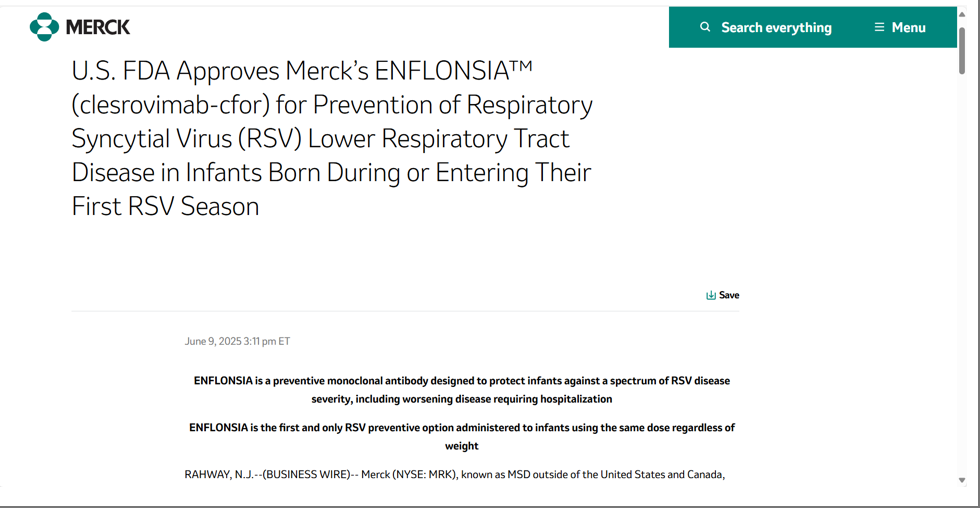Click the RAHWAY, N.J. dateline paragraph

click(x=454, y=474)
